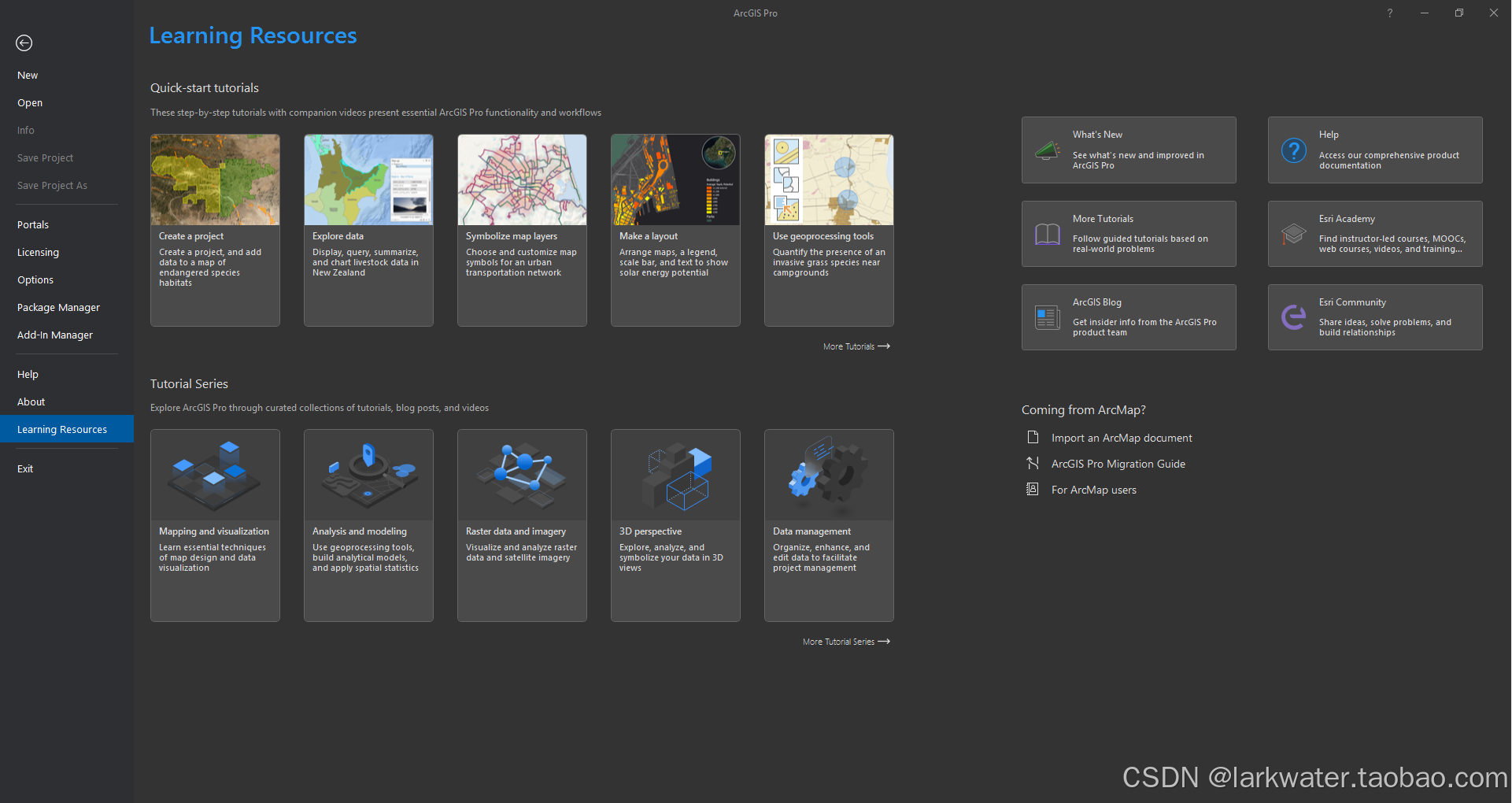
Task: Click Use geoprocessing tools card title
Action: (823, 236)
